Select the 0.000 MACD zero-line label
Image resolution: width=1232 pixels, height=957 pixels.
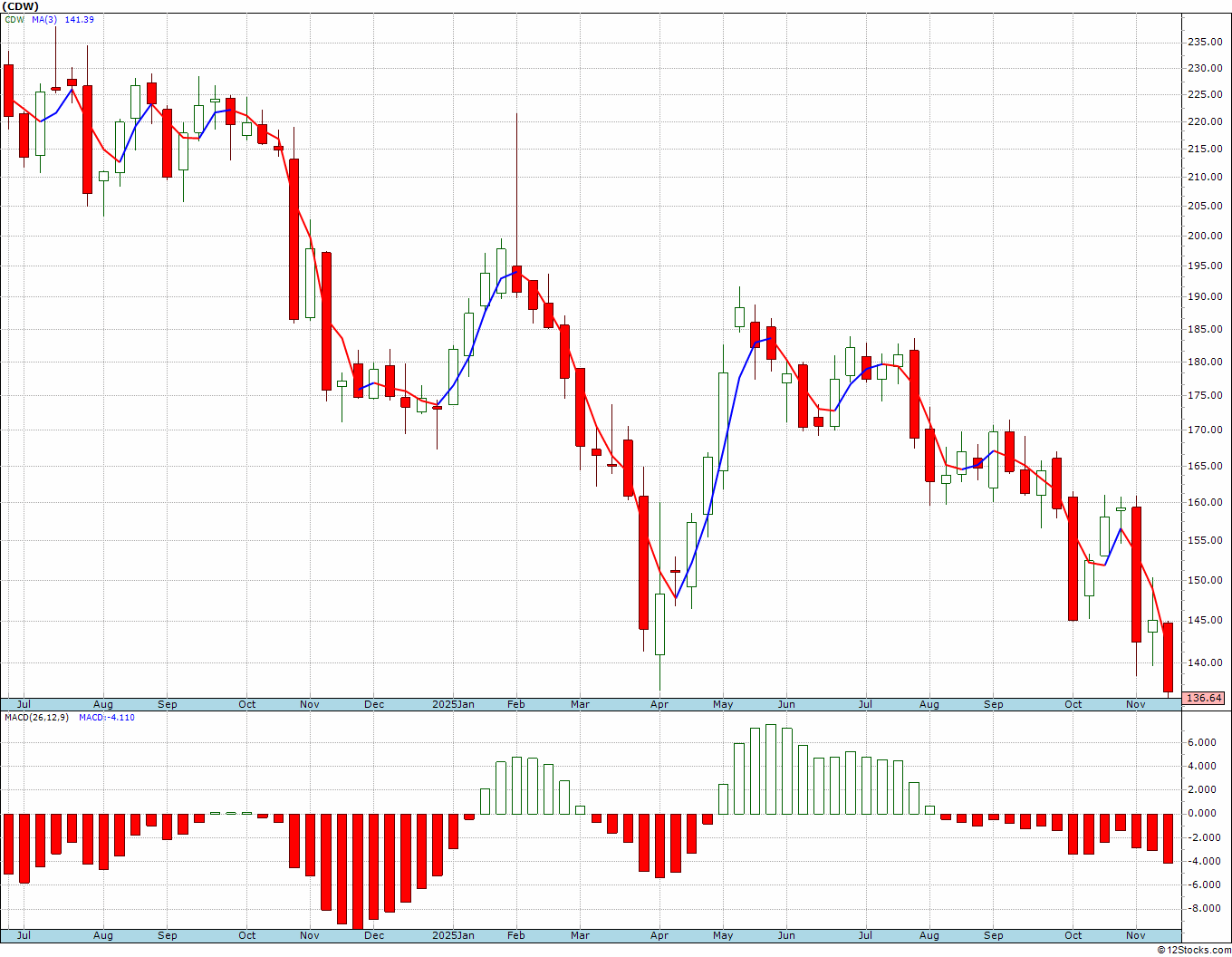[1203, 813]
